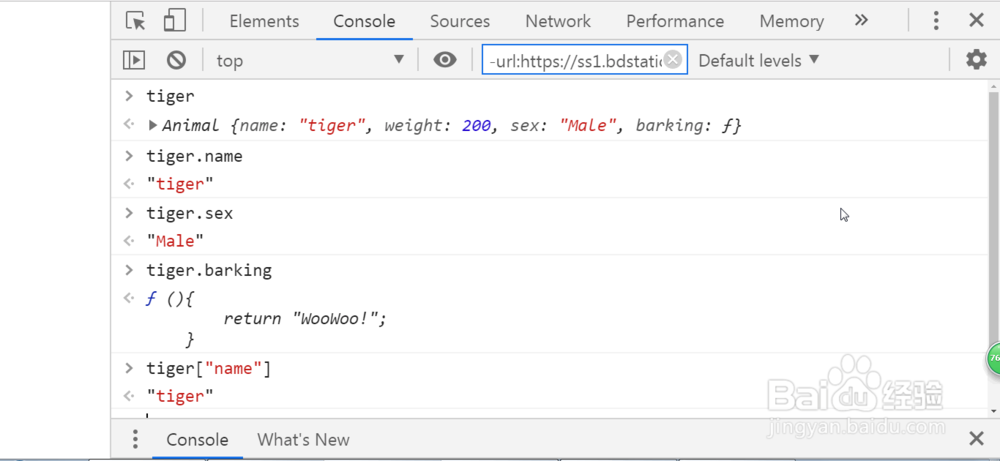Open console settings gear icon

tap(976, 60)
